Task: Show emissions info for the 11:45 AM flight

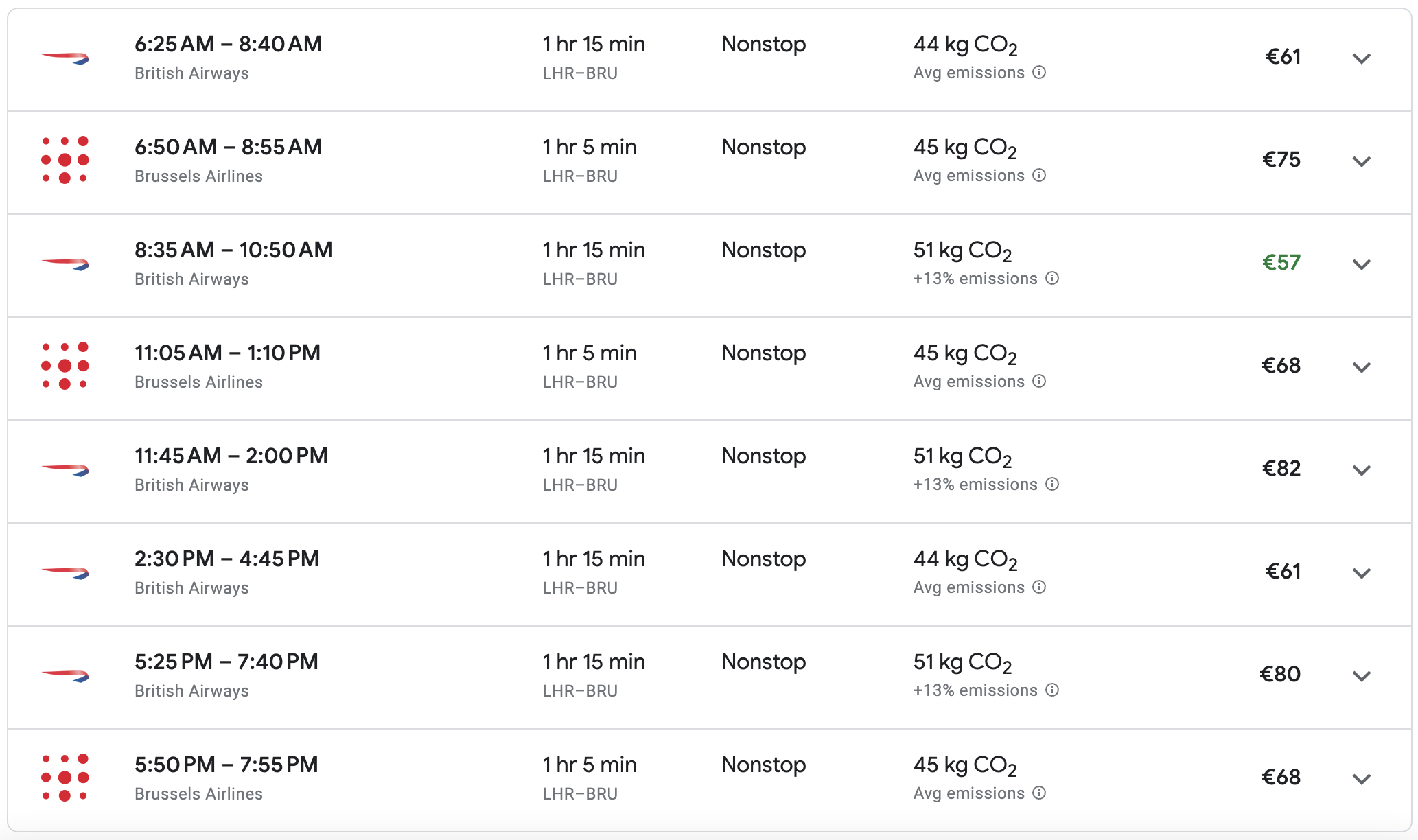Action: tap(1052, 485)
